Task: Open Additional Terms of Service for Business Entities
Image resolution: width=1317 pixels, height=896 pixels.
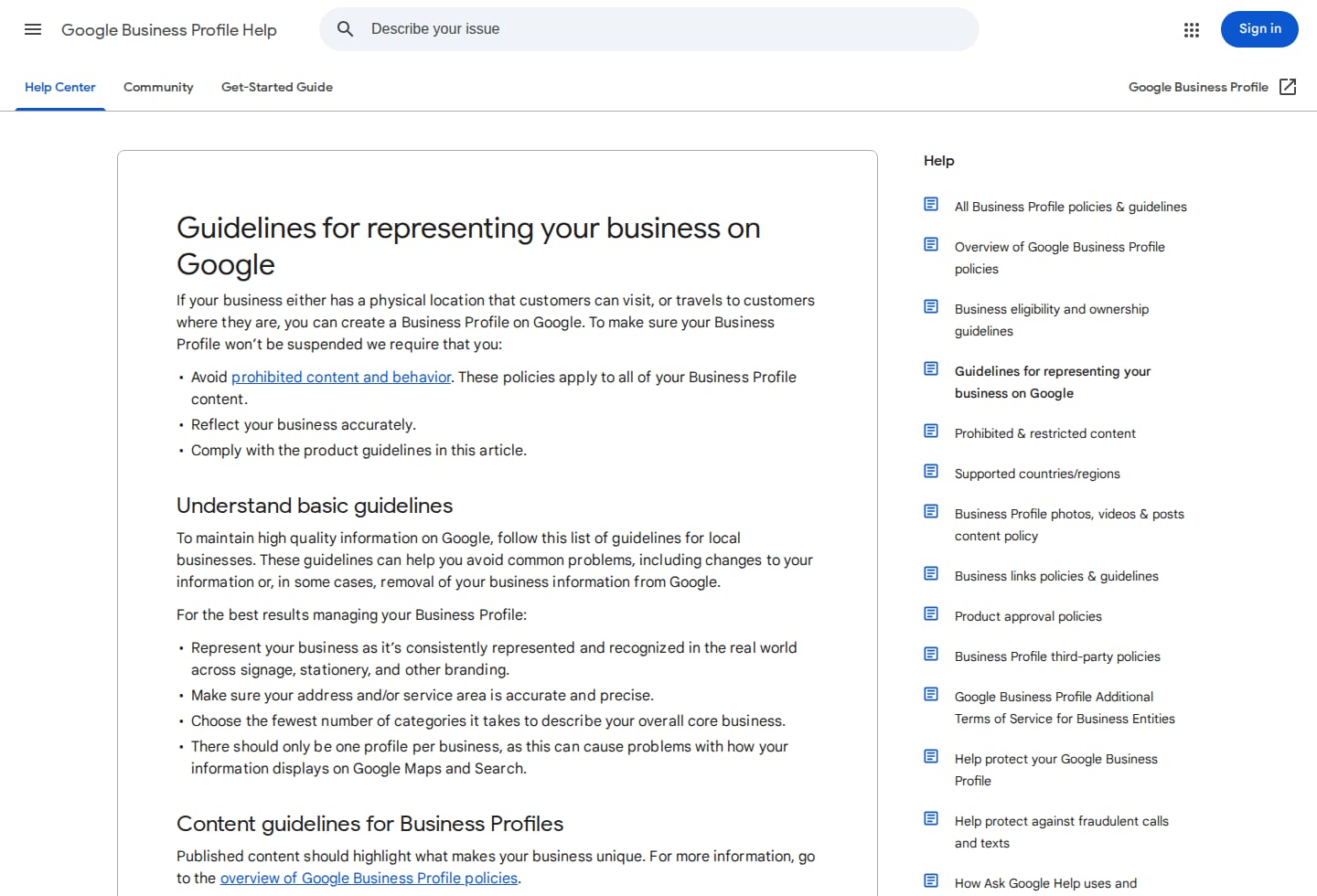Action: click(x=1065, y=708)
